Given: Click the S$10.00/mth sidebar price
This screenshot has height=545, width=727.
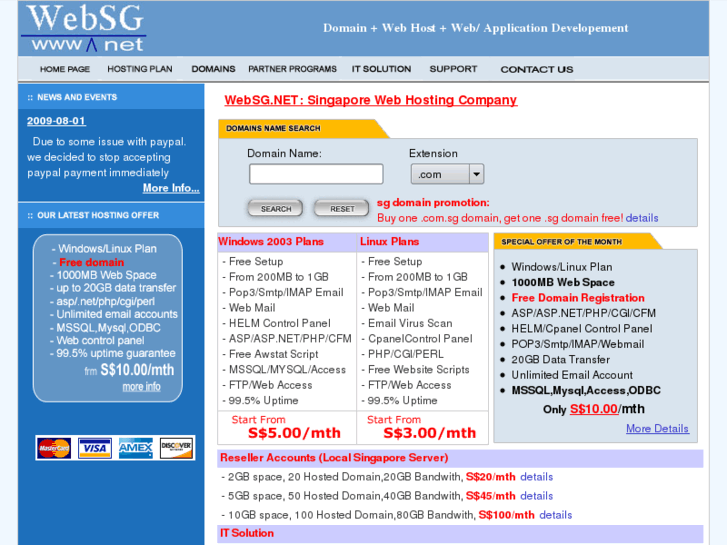Looking at the screenshot, I should pos(137,370).
